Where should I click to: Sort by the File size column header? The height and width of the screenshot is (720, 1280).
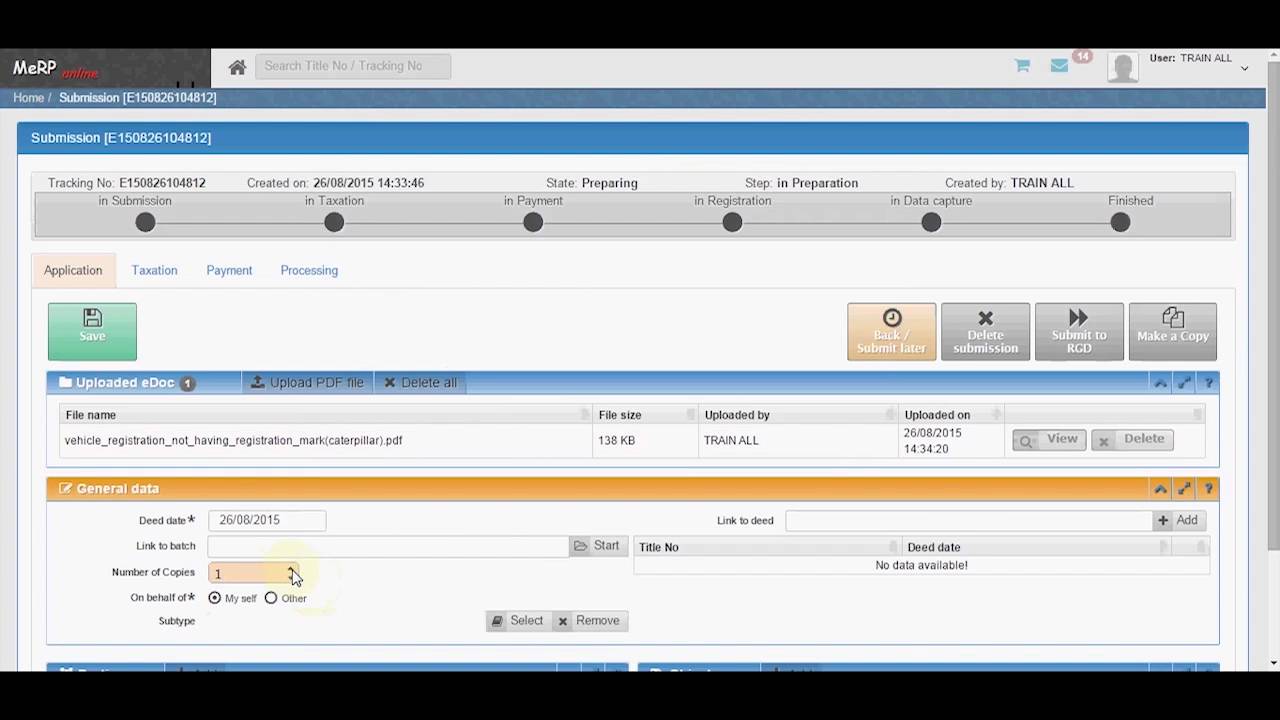click(x=645, y=415)
